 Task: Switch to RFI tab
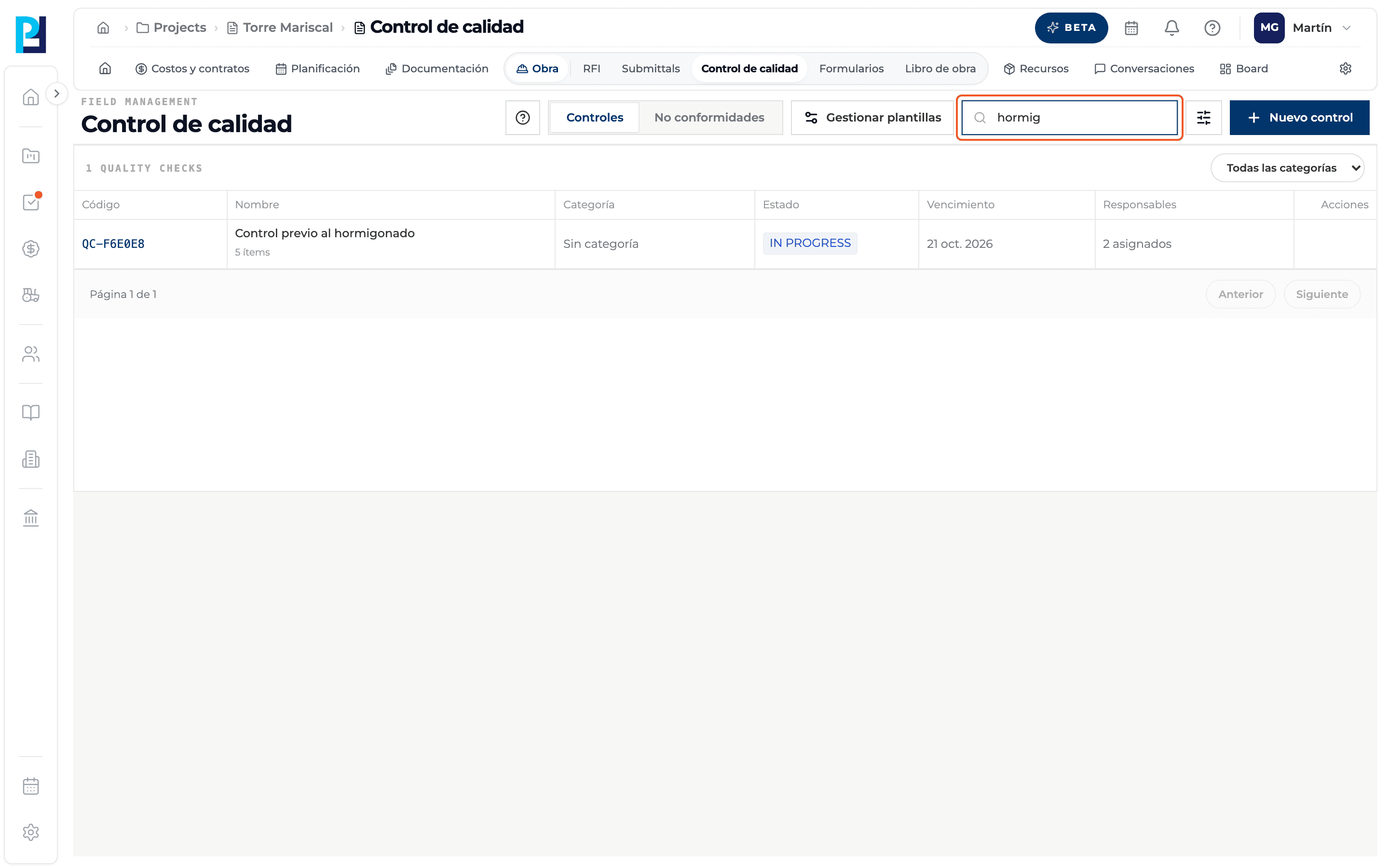(591, 68)
